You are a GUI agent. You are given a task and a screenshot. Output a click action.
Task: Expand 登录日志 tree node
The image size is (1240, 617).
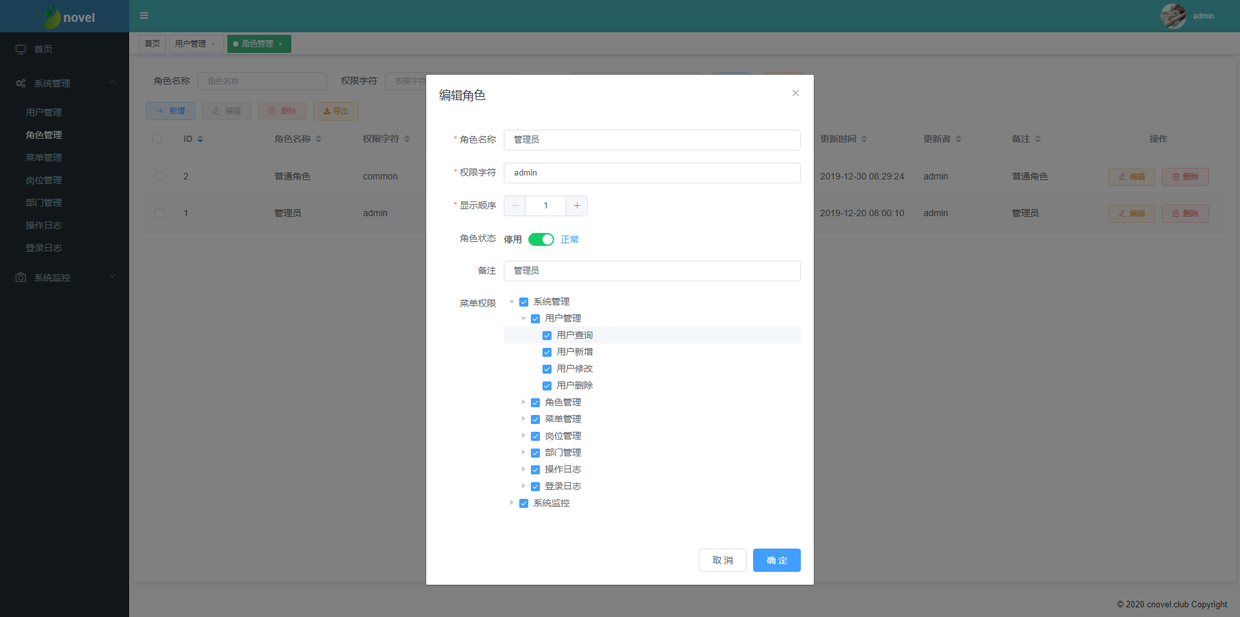pyautogui.click(x=523, y=487)
